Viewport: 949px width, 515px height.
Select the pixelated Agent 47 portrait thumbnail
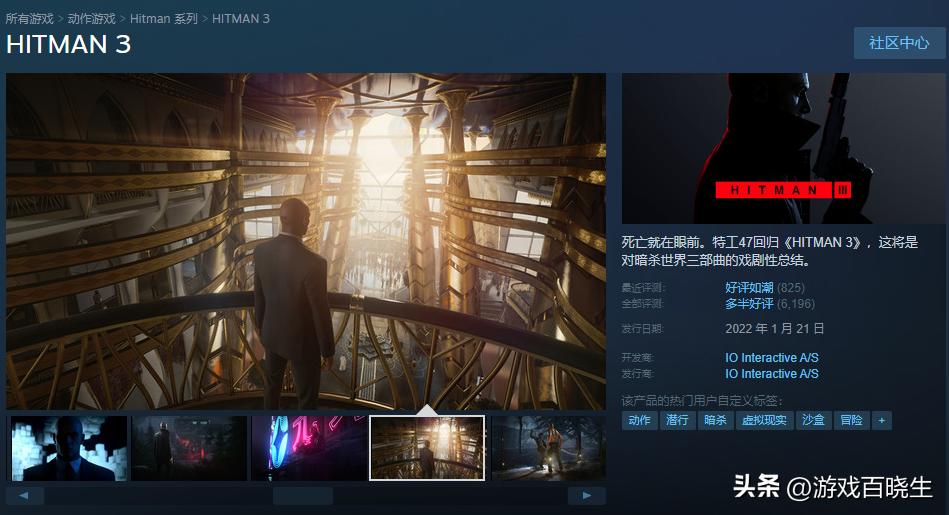pos(69,448)
